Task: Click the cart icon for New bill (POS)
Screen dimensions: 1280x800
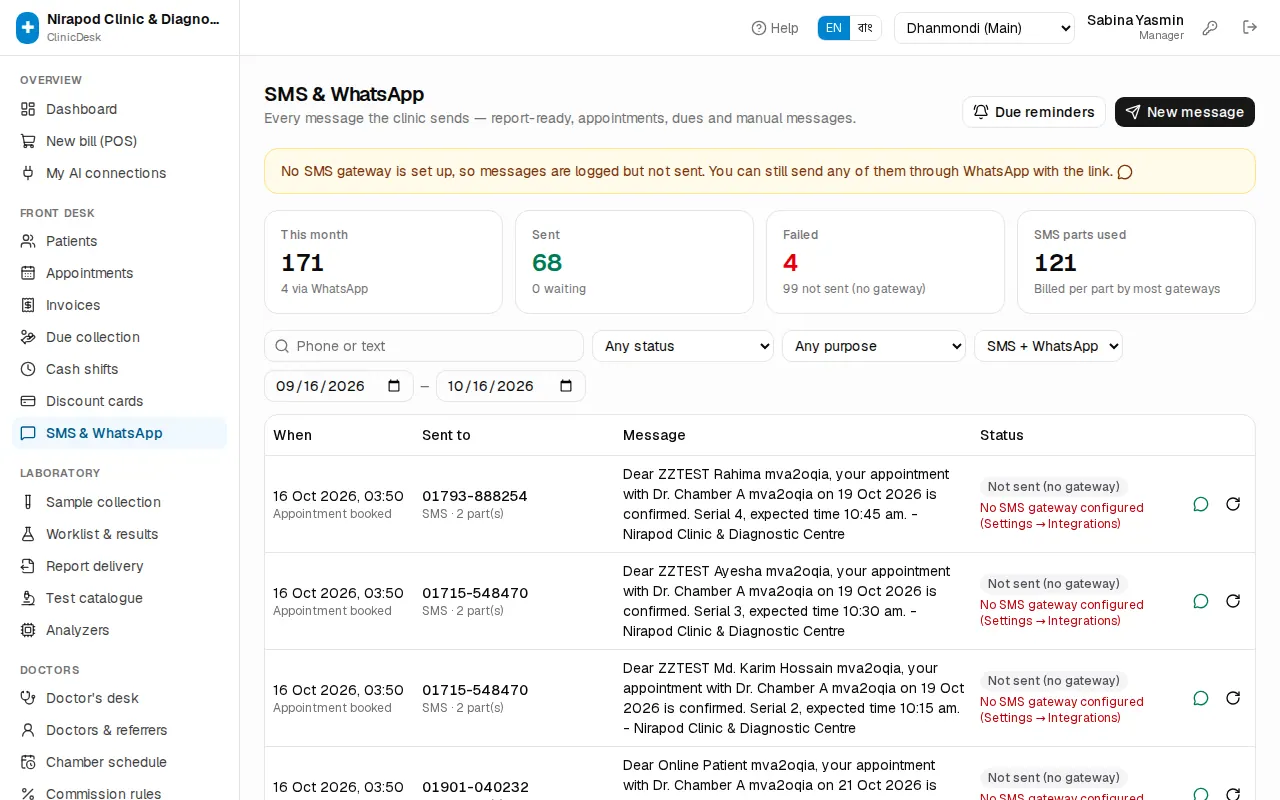Action: pyautogui.click(x=28, y=141)
